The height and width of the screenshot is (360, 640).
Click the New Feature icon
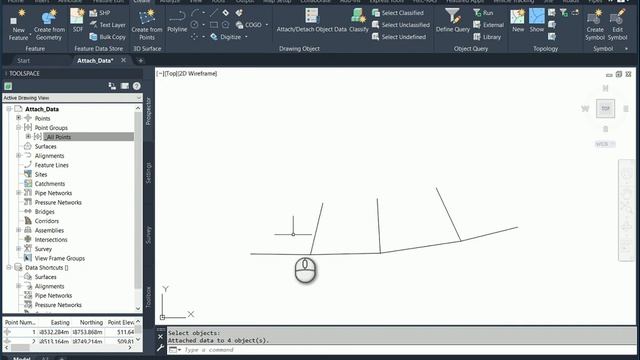(x=18, y=25)
